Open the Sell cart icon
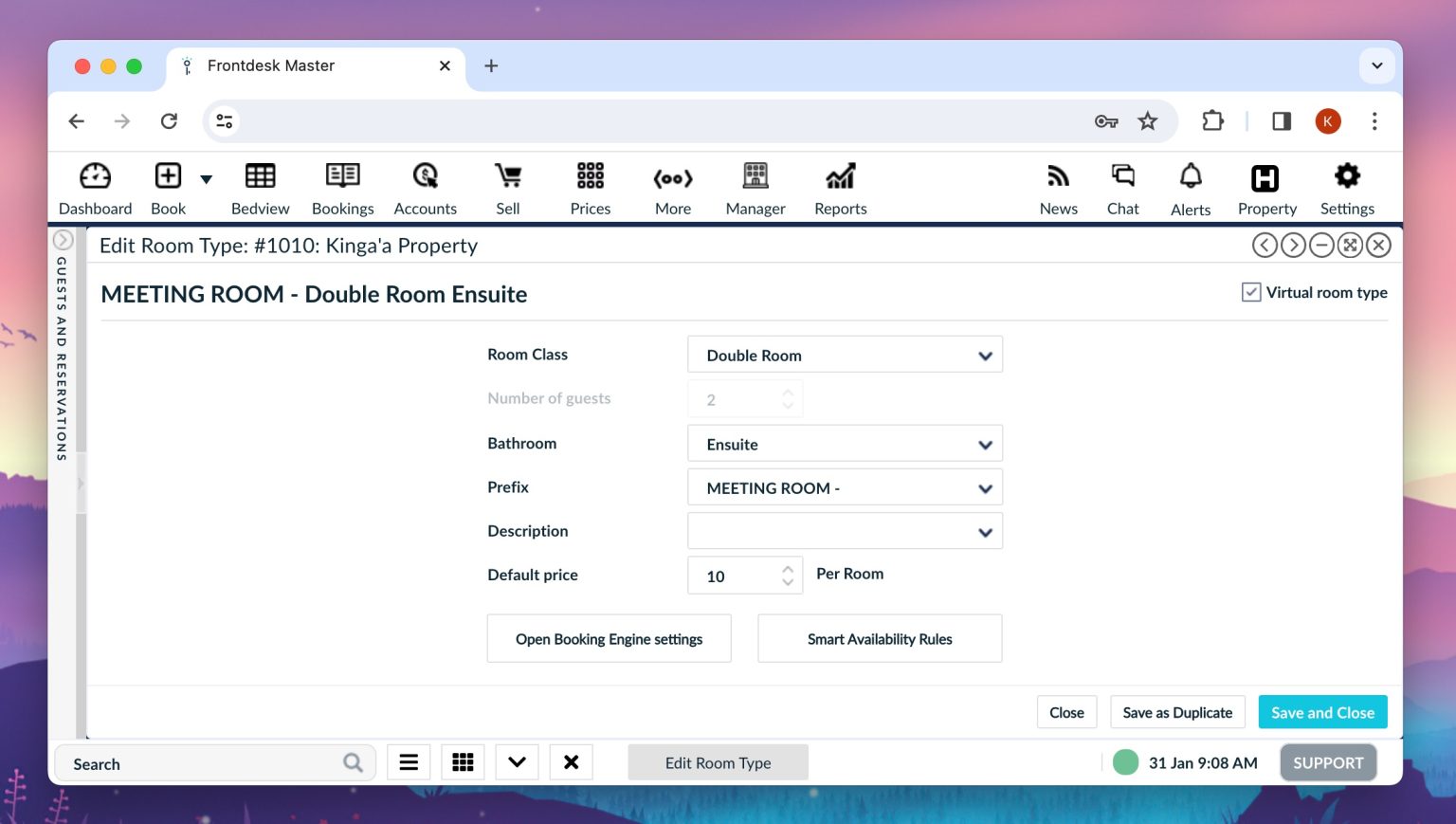The width and height of the screenshot is (1456, 824). click(x=508, y=188)
